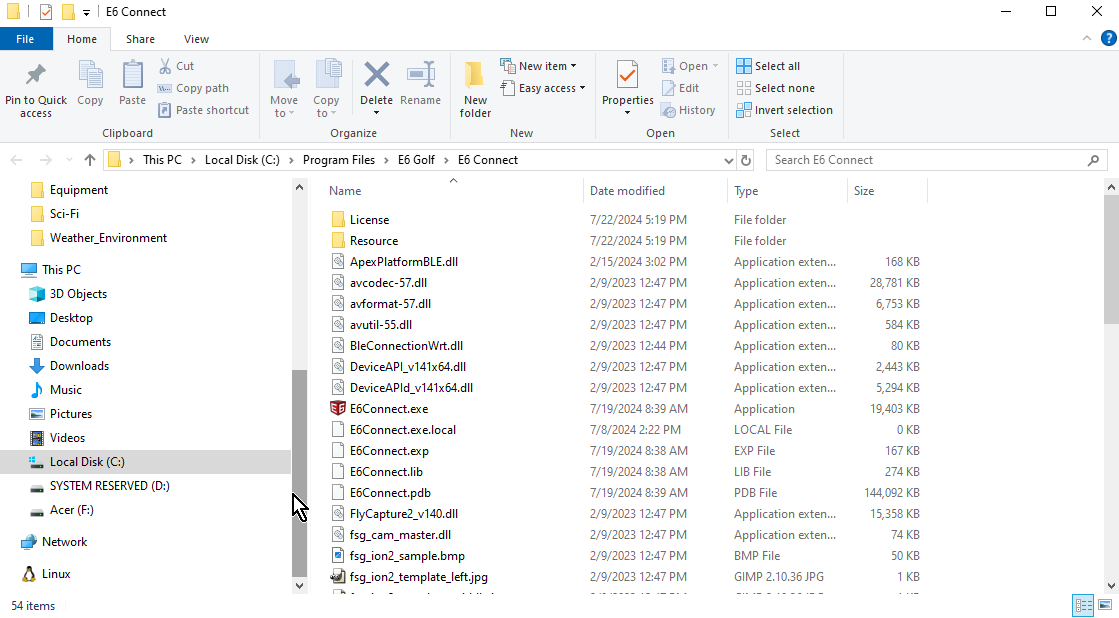Expand the Properties dropdown arrow
The width and height of the screenshot is (1119, 618).
pyautogui.click(x=627, y=113)
